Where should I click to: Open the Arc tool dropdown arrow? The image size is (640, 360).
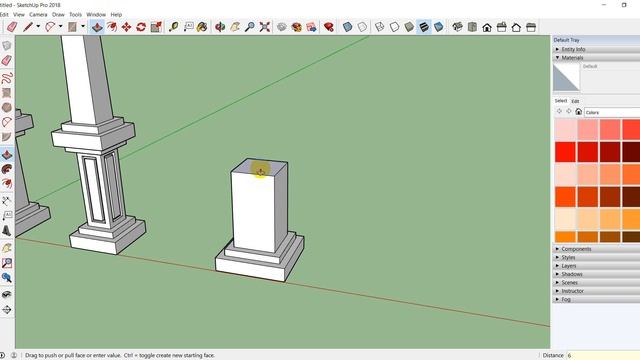(x=60, y=27)
